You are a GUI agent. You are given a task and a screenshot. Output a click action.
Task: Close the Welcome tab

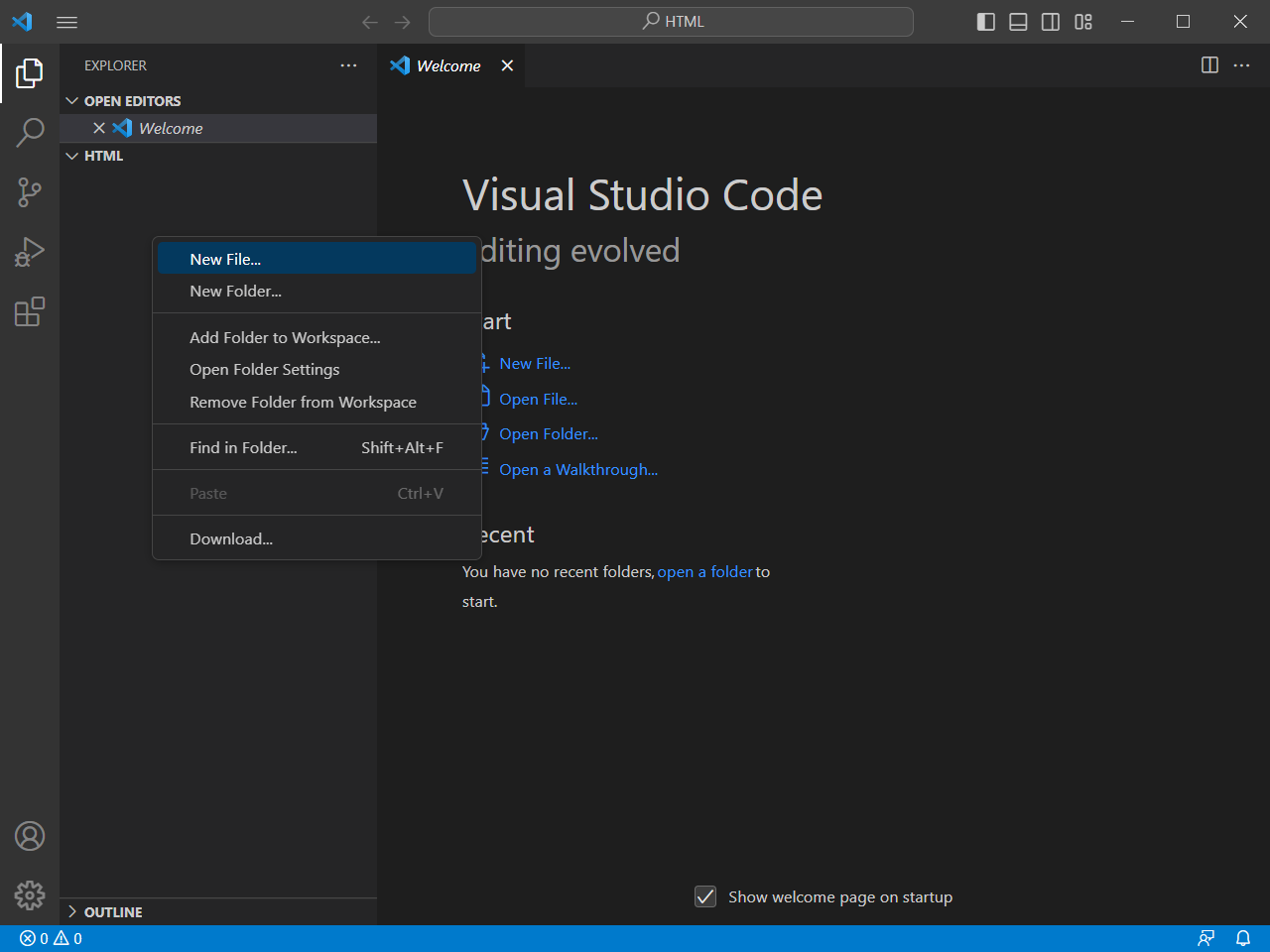click(x=507, y=65)
